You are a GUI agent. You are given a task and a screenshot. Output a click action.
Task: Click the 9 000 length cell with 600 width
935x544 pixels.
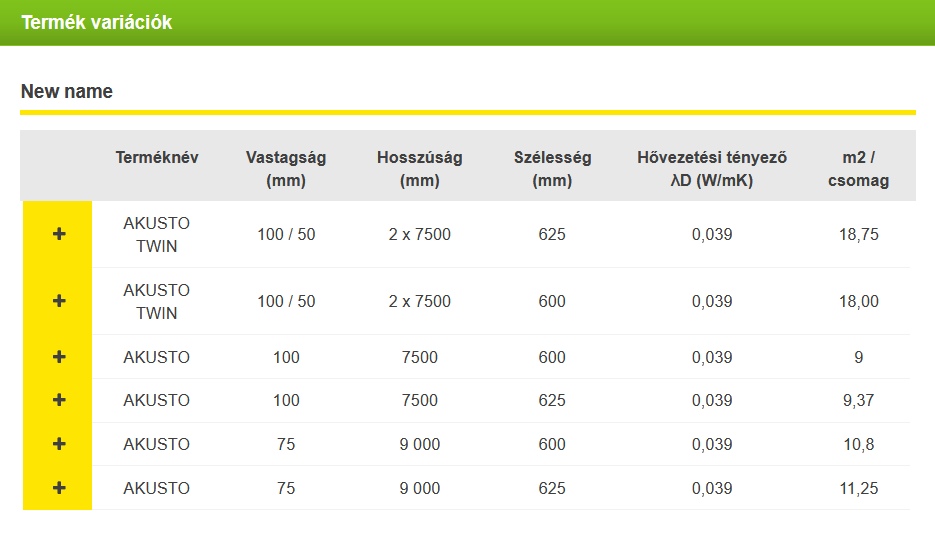419,444
